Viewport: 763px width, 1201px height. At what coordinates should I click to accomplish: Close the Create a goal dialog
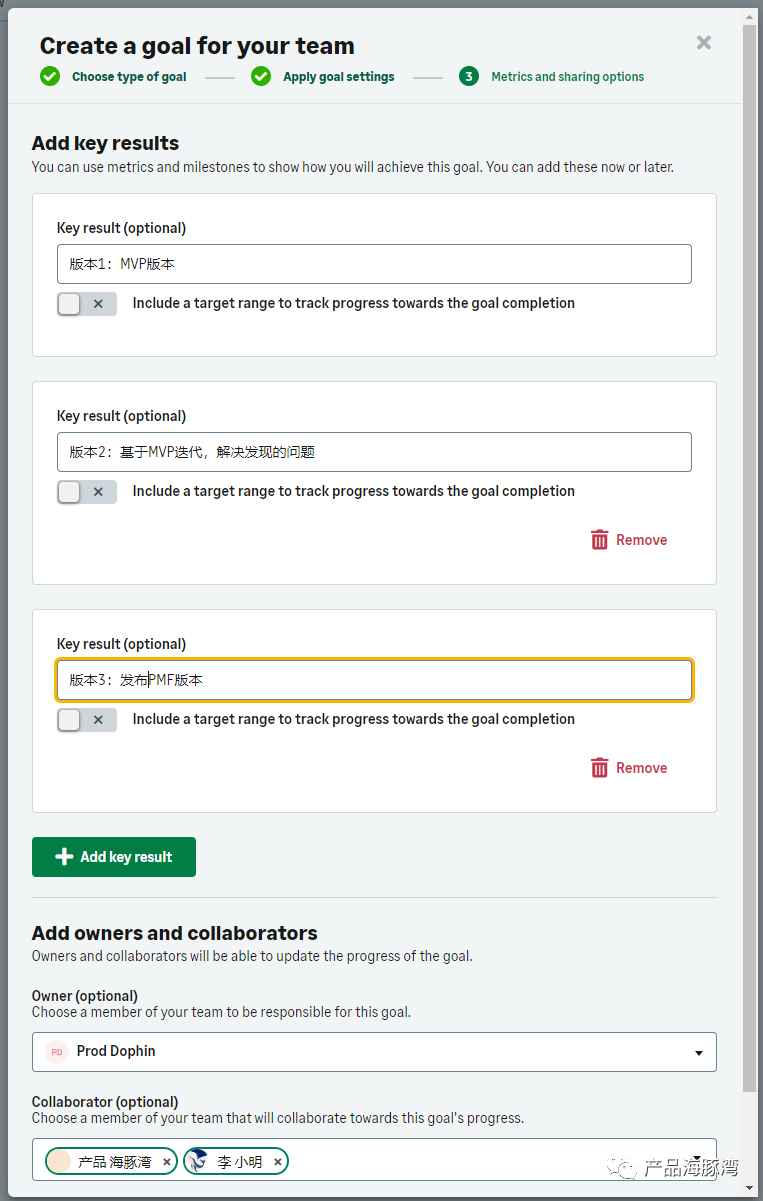pos(704,42)
